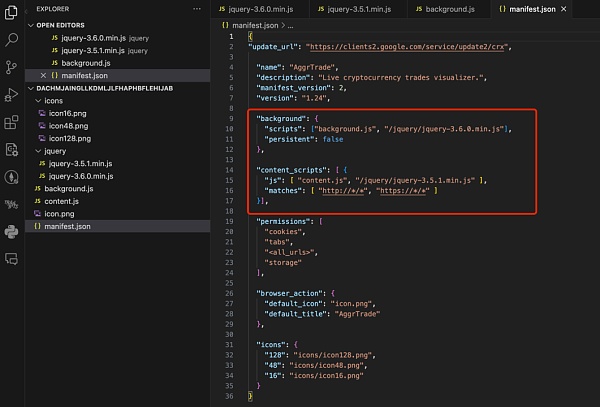Collapse the icons folder
Screen dimensions: 600x407
pos(39,101)
